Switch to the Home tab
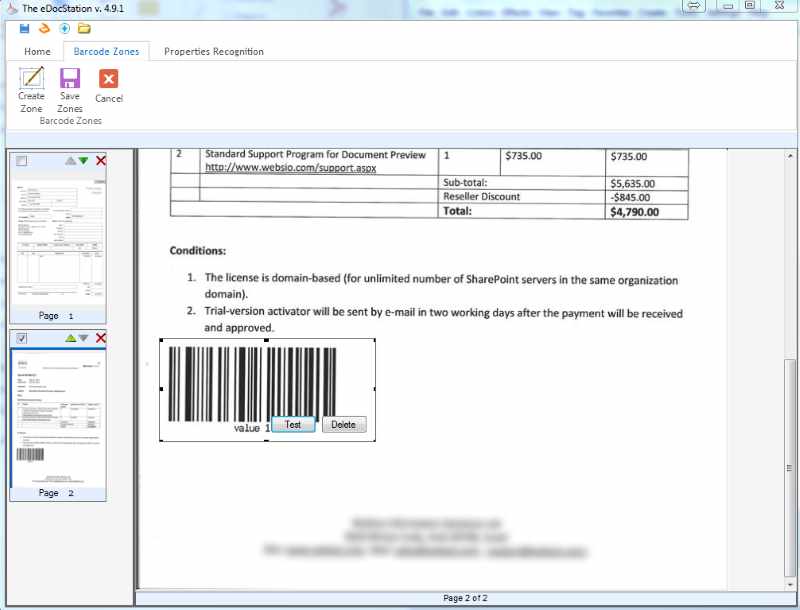 coord(37,52)
